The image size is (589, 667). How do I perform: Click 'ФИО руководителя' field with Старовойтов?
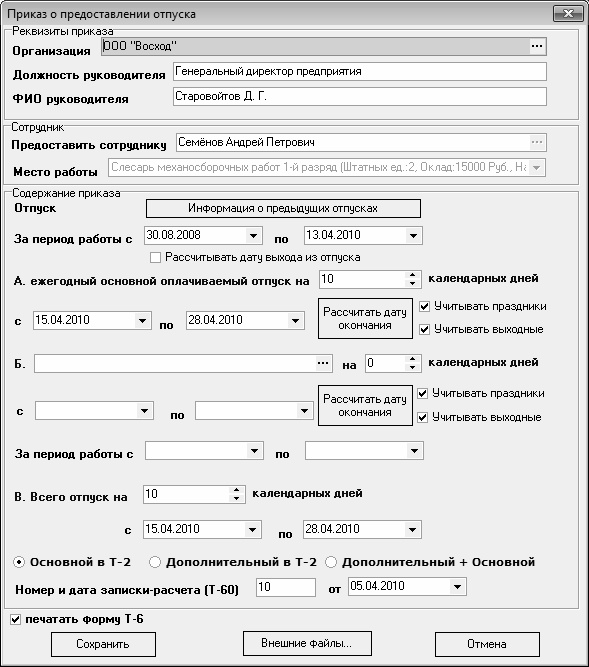click(x=360, y=97)
